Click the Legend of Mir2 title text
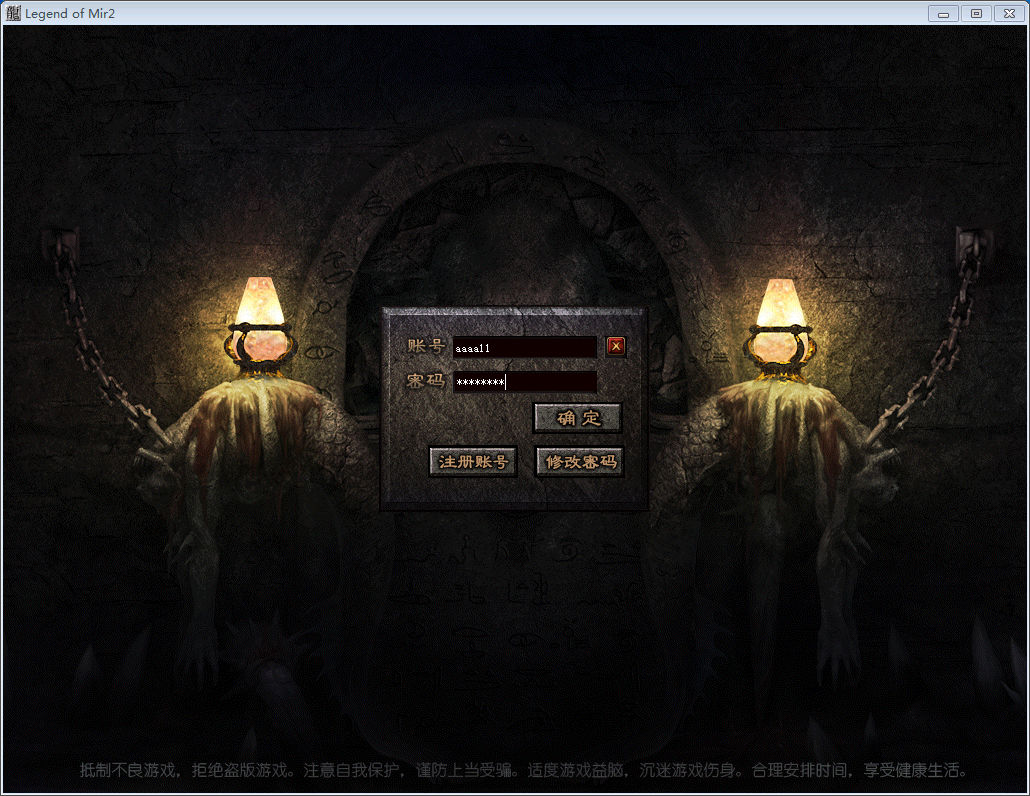Viewport: 1030px width, 796px height. [x=68, y=13]
